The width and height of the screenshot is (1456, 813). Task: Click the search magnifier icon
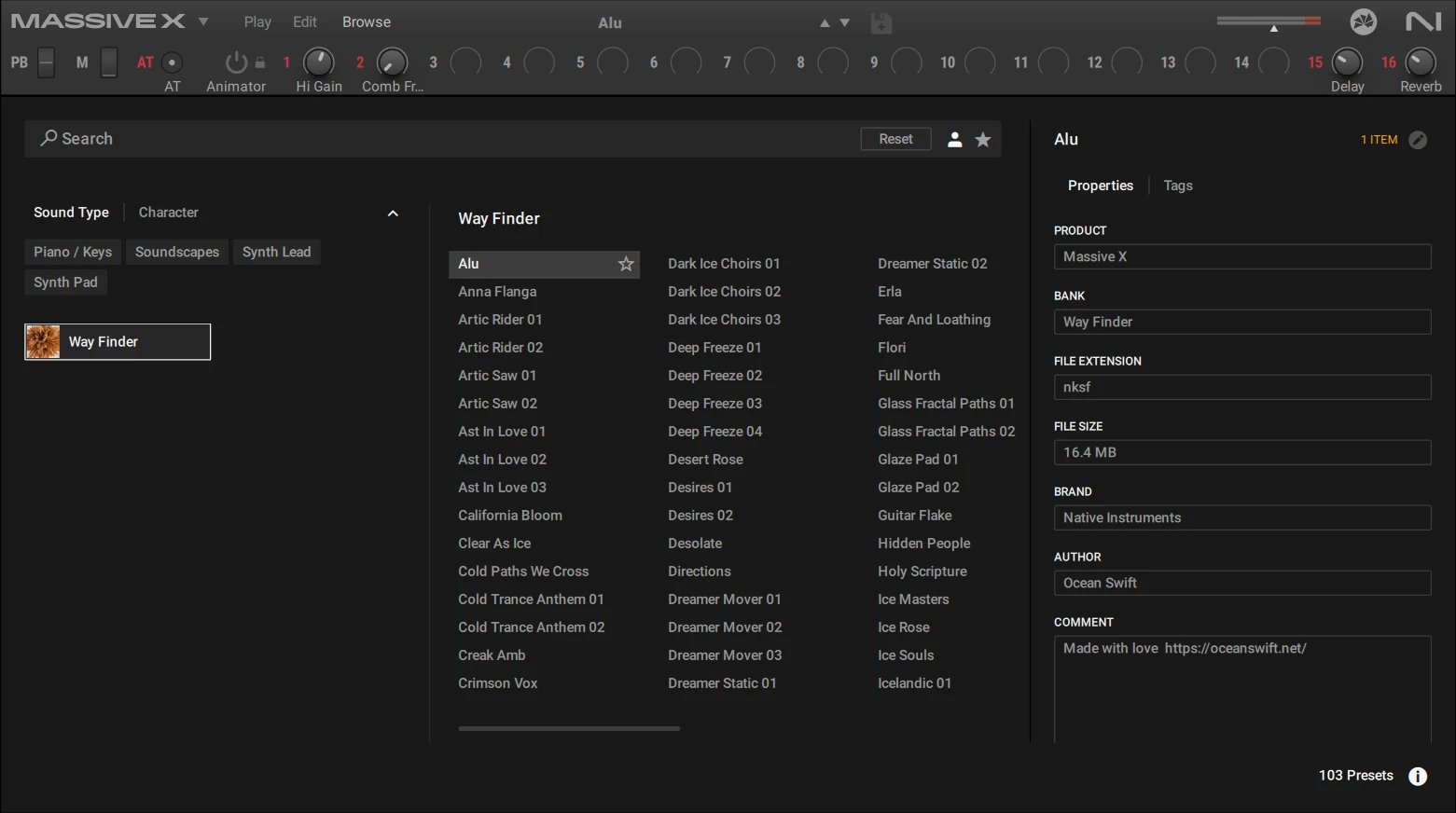[49, 138]
